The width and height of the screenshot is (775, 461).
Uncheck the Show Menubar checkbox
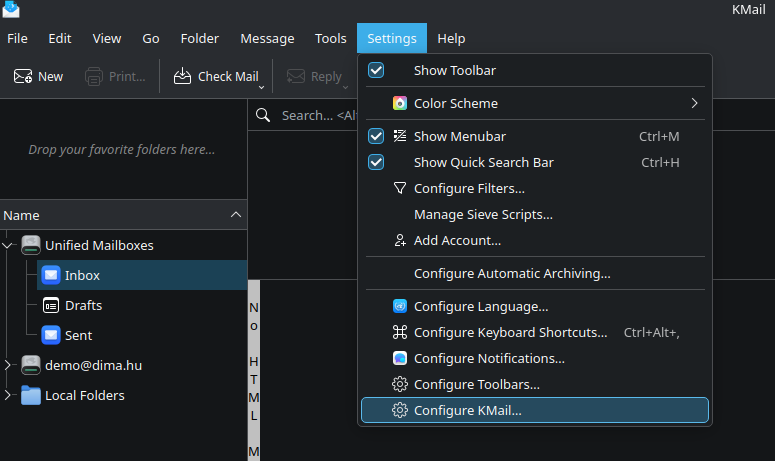(x=376, y=136)
